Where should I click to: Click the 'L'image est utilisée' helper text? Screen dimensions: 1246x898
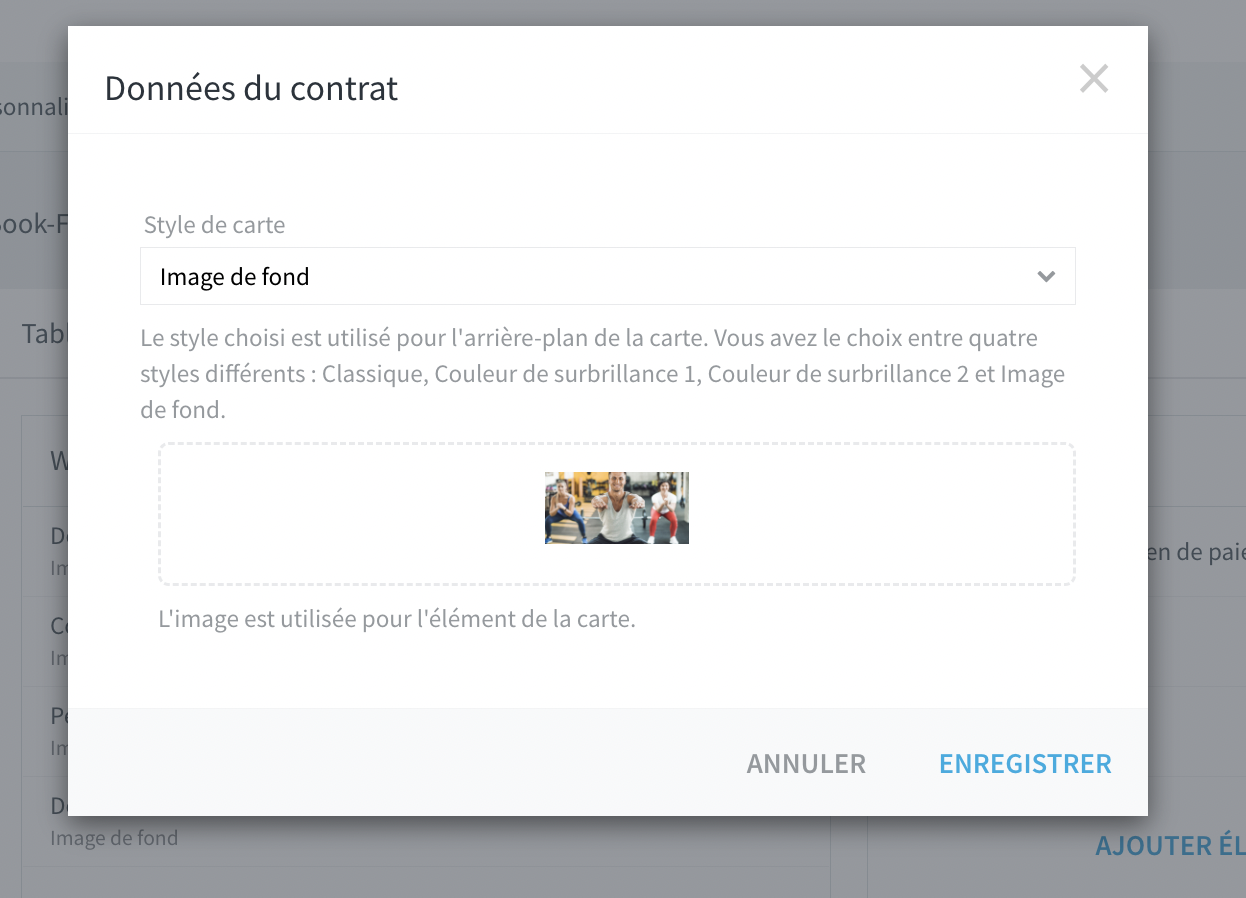[x=397, y=619]
